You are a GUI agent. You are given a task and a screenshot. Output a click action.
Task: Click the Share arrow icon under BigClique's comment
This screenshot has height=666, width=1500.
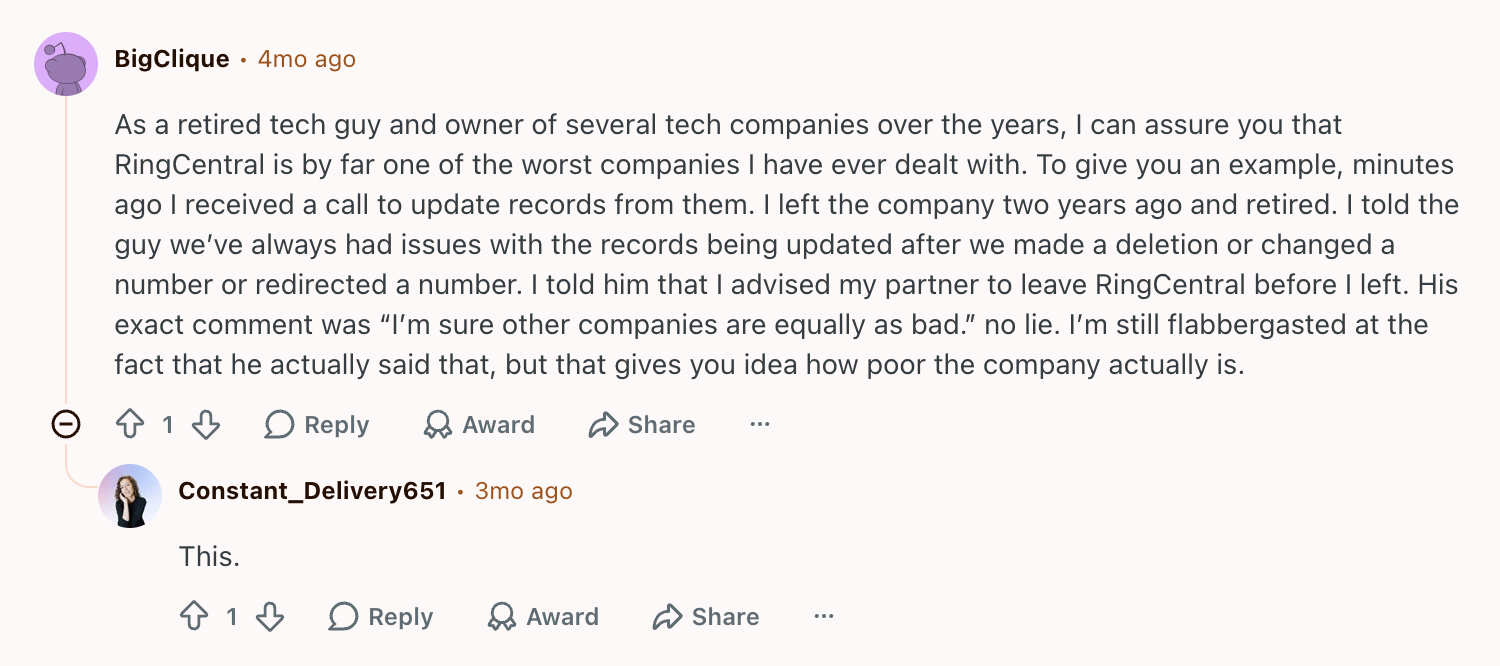click(x=603, y=425)
